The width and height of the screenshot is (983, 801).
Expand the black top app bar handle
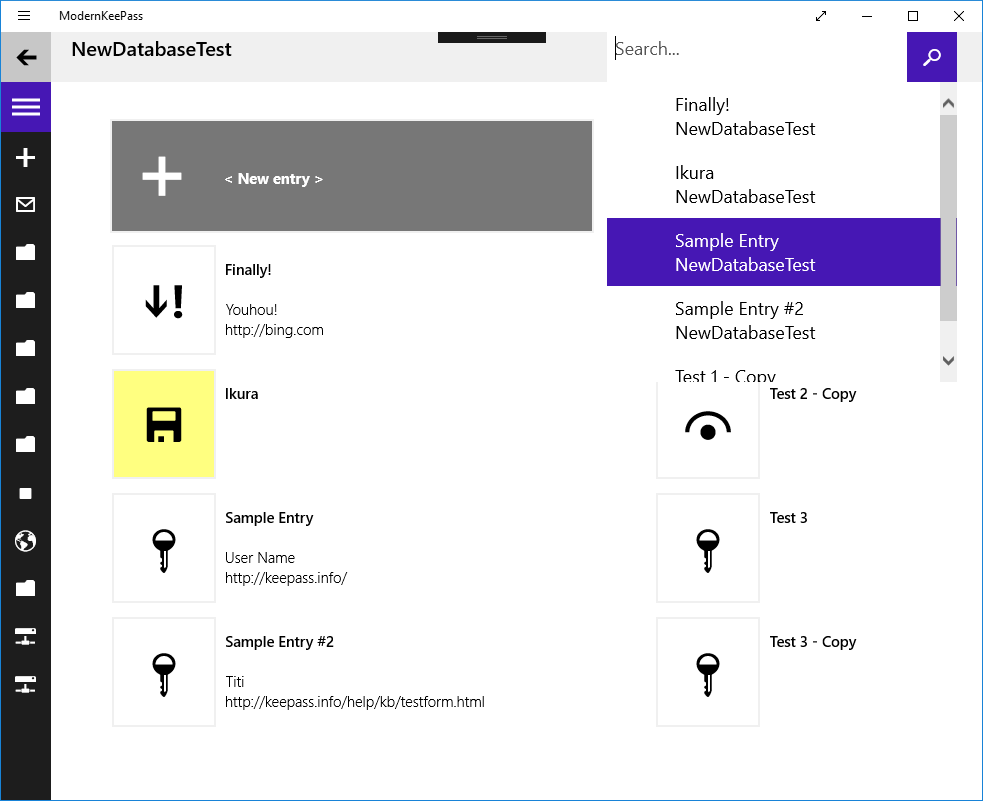click(492, 37)
